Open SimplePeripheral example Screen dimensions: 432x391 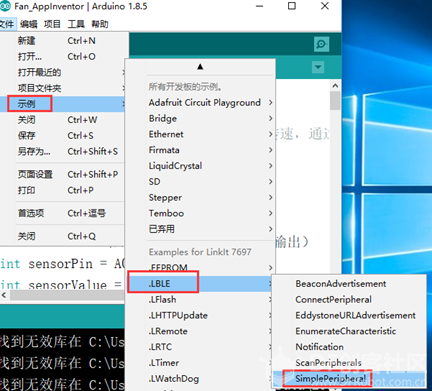tap(349, 379)
